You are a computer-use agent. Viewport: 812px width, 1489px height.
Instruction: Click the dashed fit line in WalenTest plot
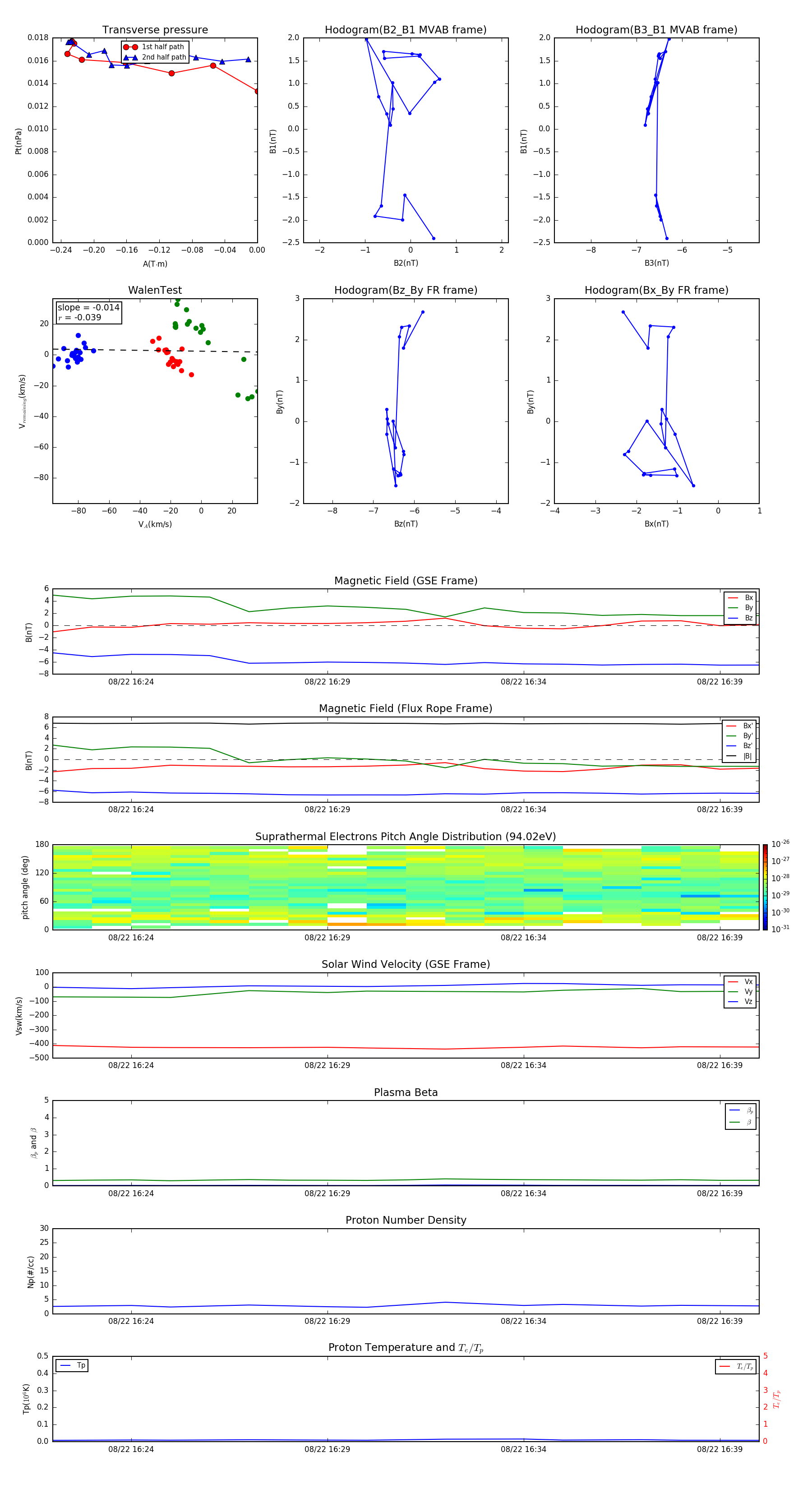(155, 350)
